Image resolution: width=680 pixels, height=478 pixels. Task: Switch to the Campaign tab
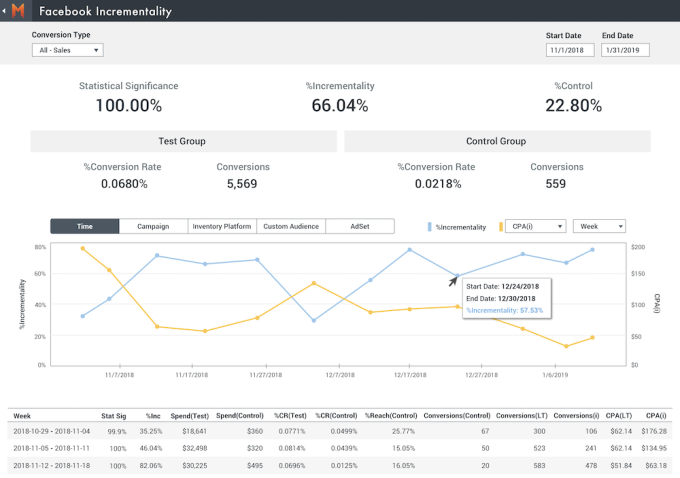153,227
